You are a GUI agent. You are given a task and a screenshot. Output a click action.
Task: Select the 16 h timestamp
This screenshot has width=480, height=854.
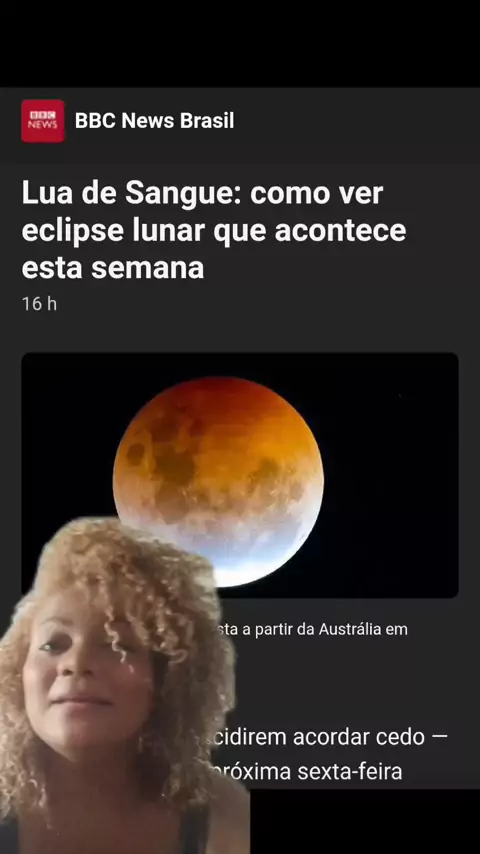(39, 304)
